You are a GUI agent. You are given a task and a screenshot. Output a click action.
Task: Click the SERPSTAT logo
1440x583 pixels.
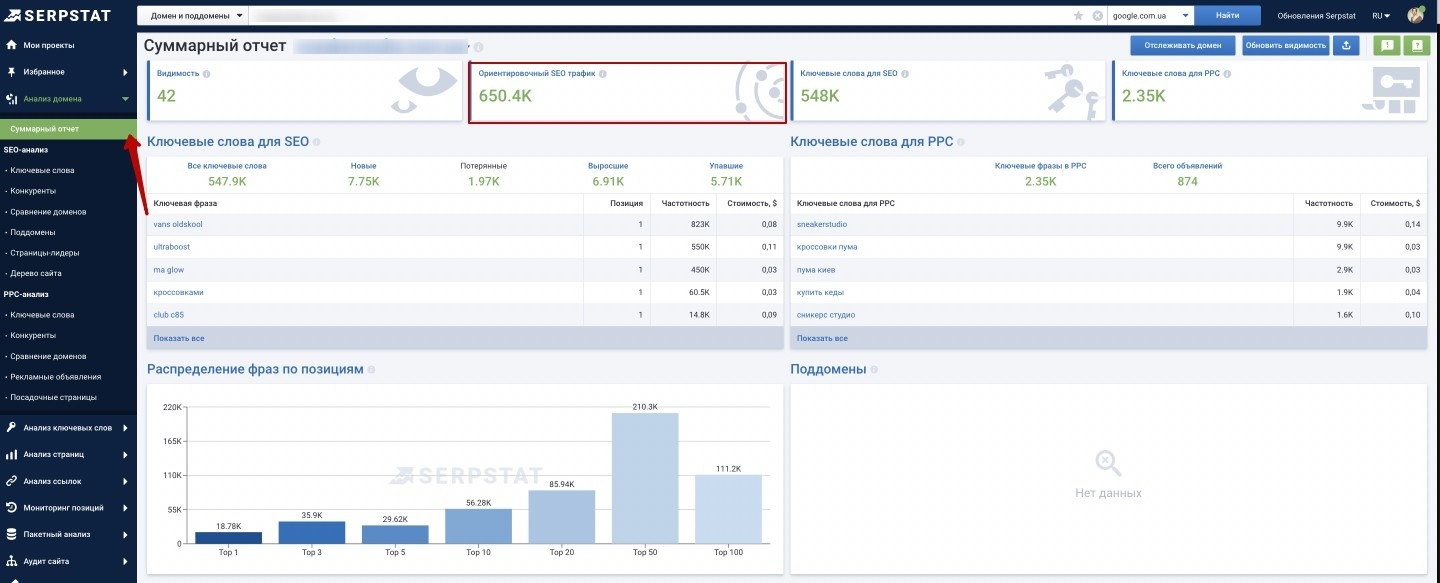(56, 15)
